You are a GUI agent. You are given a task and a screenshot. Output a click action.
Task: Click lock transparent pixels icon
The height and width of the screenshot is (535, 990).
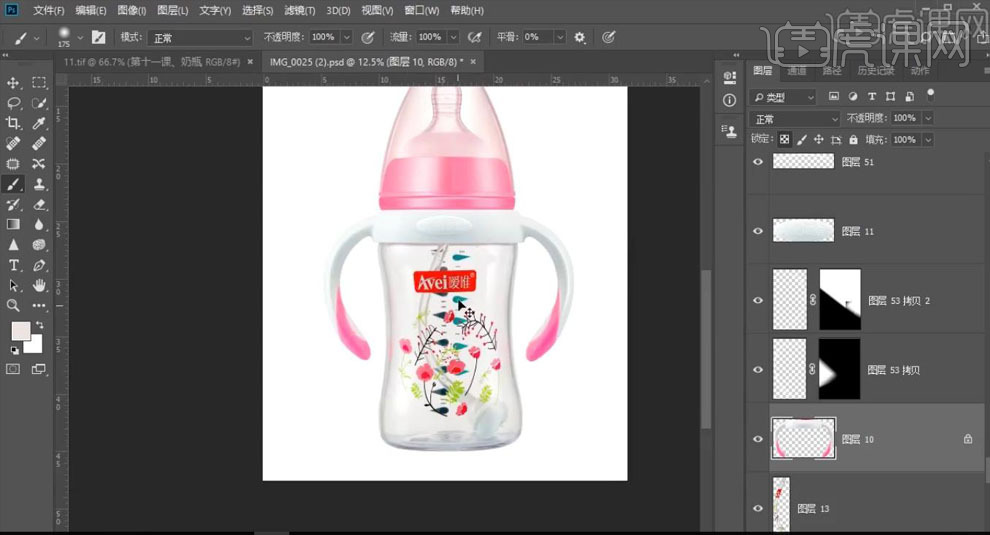[x=785, y=140]
